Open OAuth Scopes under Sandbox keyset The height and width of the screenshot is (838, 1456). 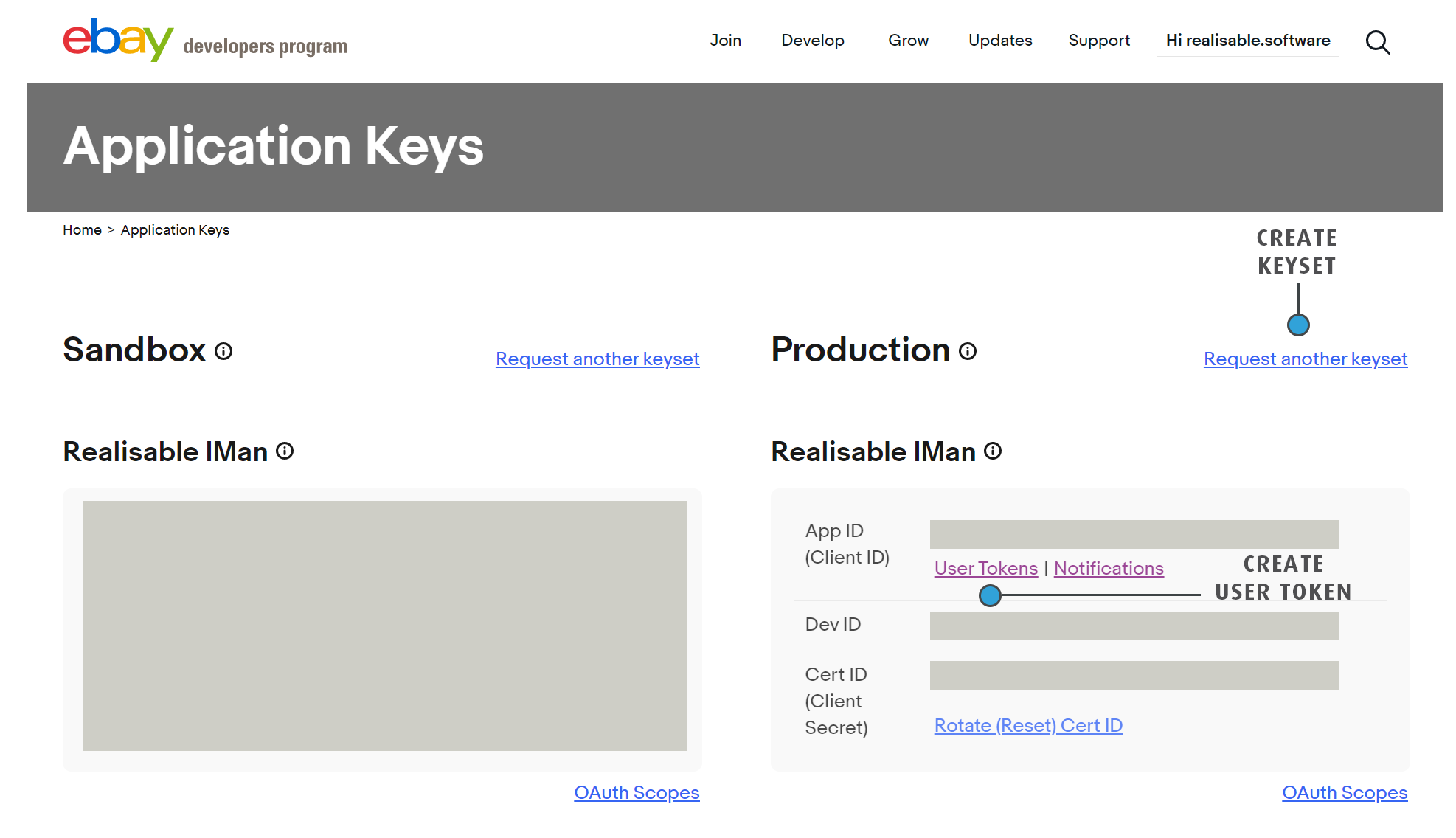[x=637, y=793]
